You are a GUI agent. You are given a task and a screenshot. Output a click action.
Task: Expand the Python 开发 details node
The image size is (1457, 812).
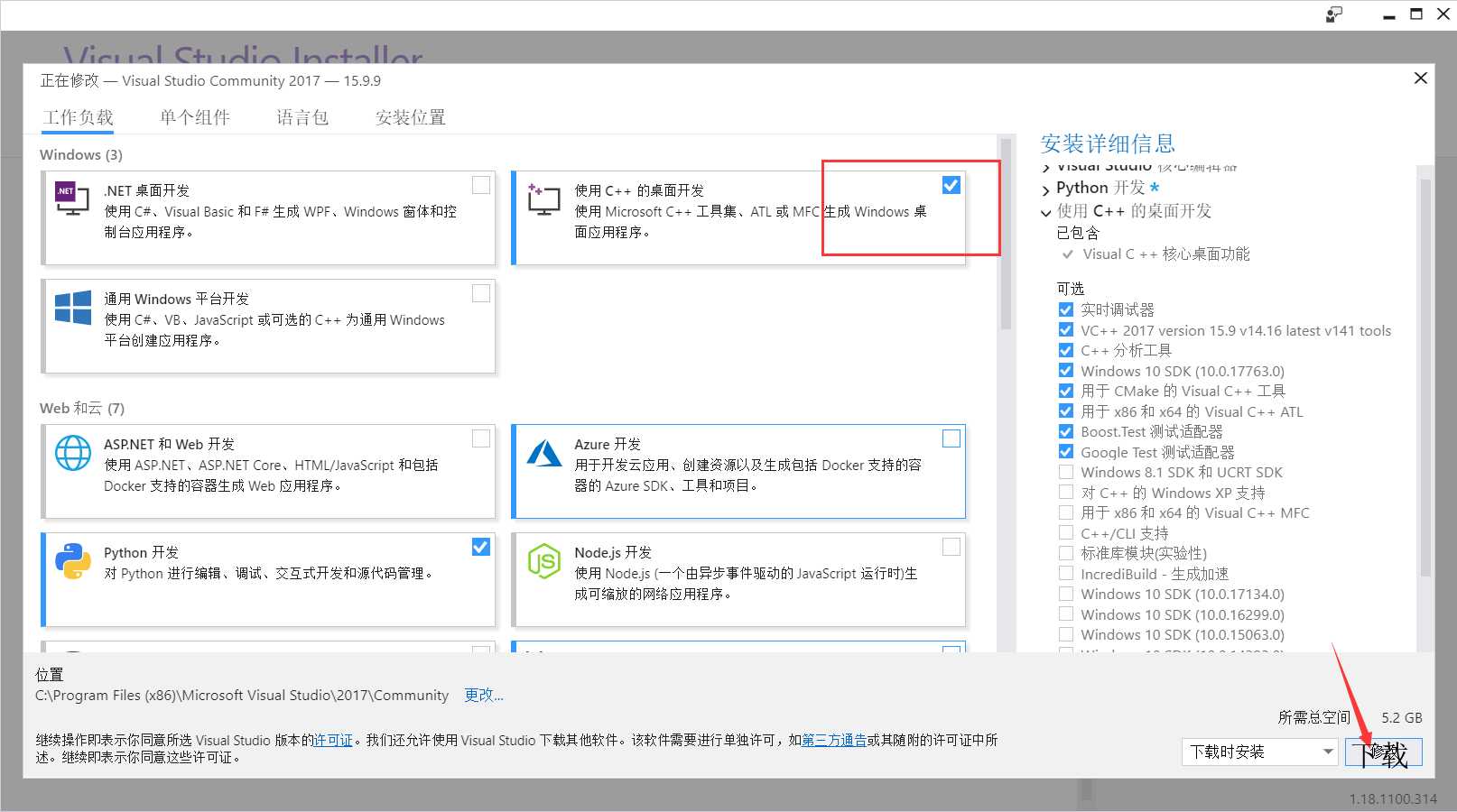click(1046, 189)
